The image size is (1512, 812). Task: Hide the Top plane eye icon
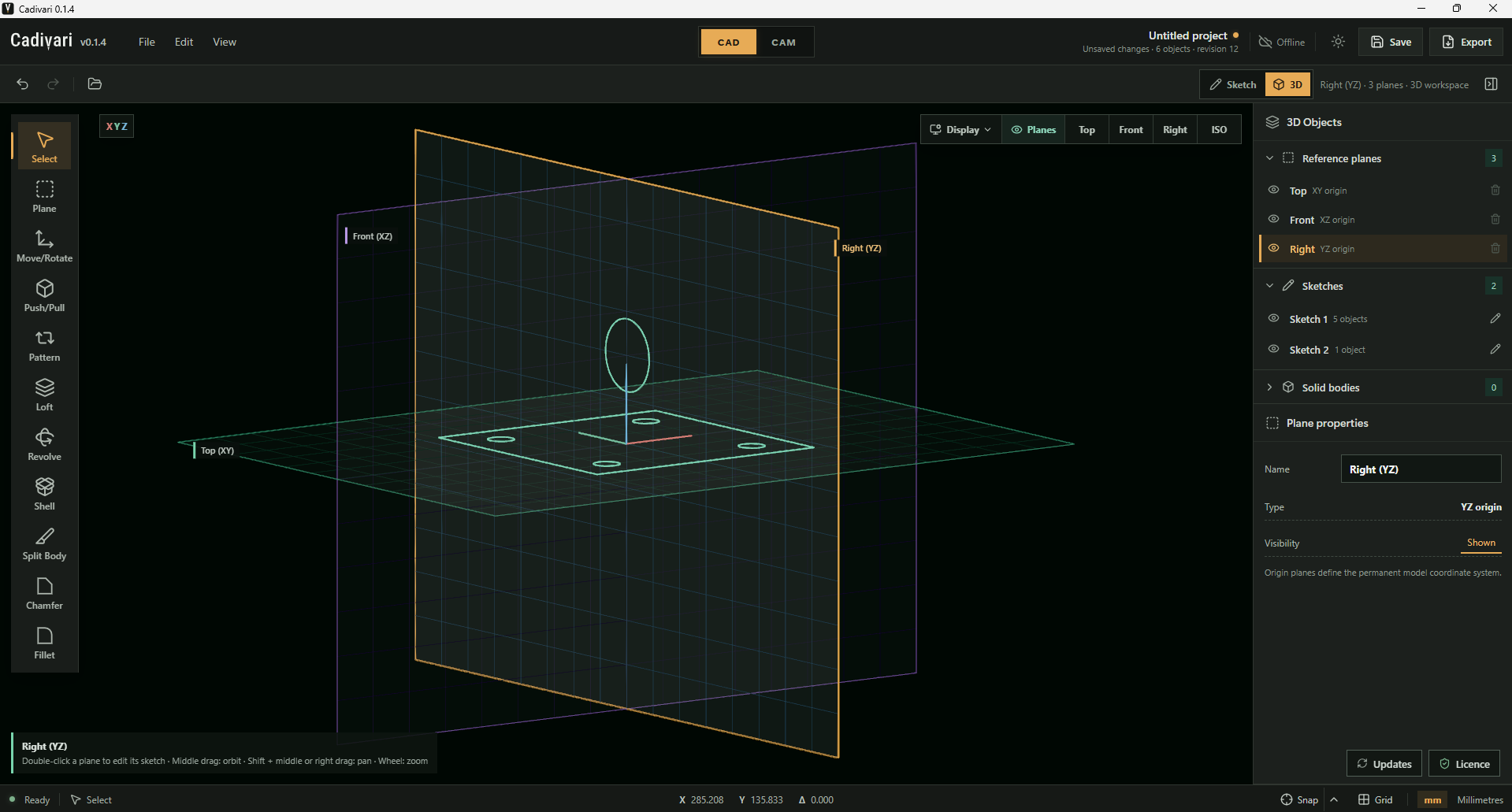[1273, 190]
